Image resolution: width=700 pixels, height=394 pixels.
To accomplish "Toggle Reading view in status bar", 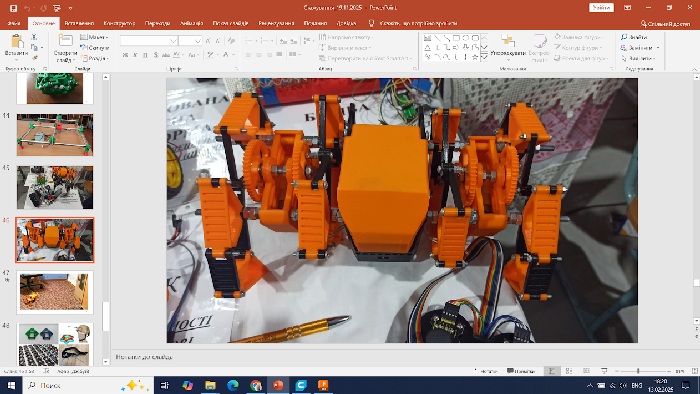I will tap(586, 371).
